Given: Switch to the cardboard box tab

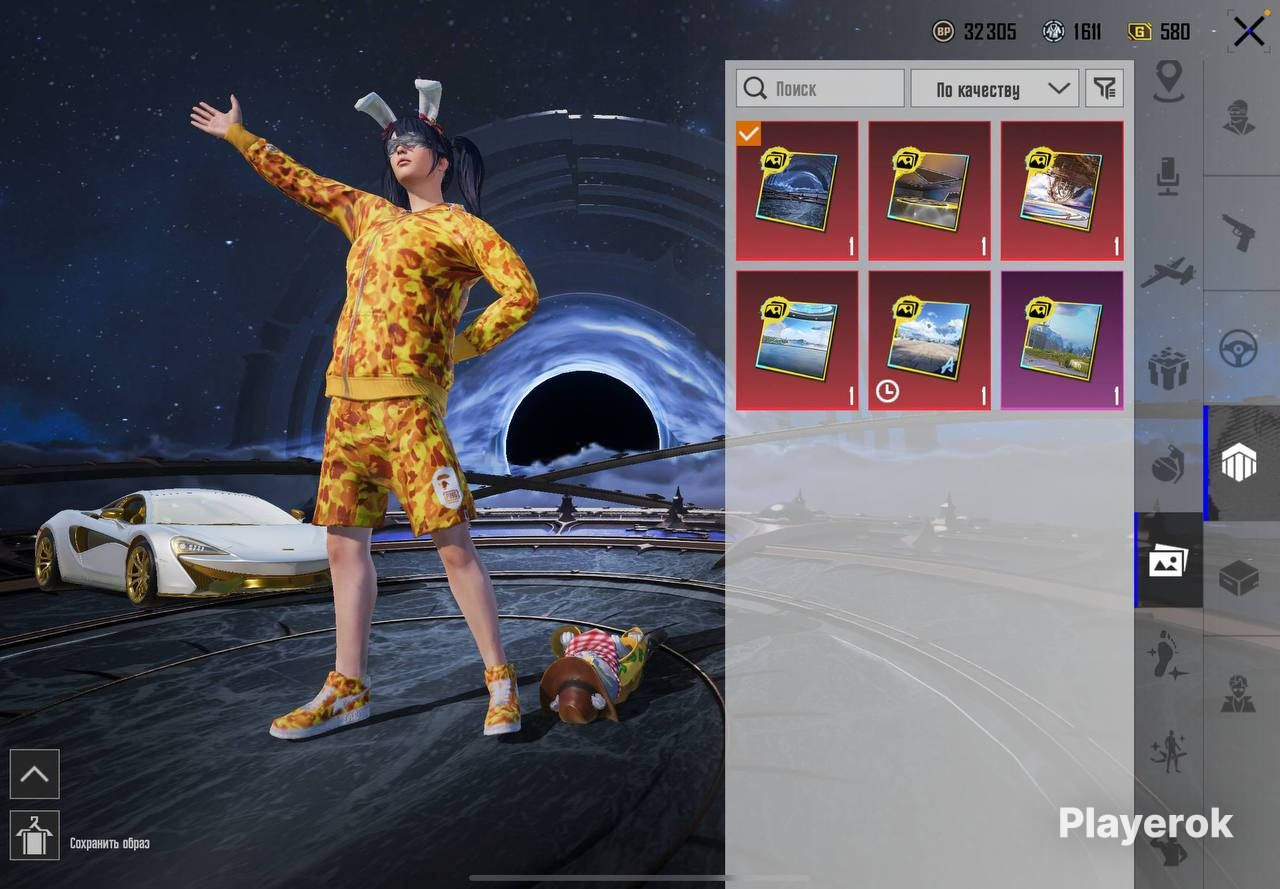Looking at the screenshot, I should click(x=1240, y=579).
